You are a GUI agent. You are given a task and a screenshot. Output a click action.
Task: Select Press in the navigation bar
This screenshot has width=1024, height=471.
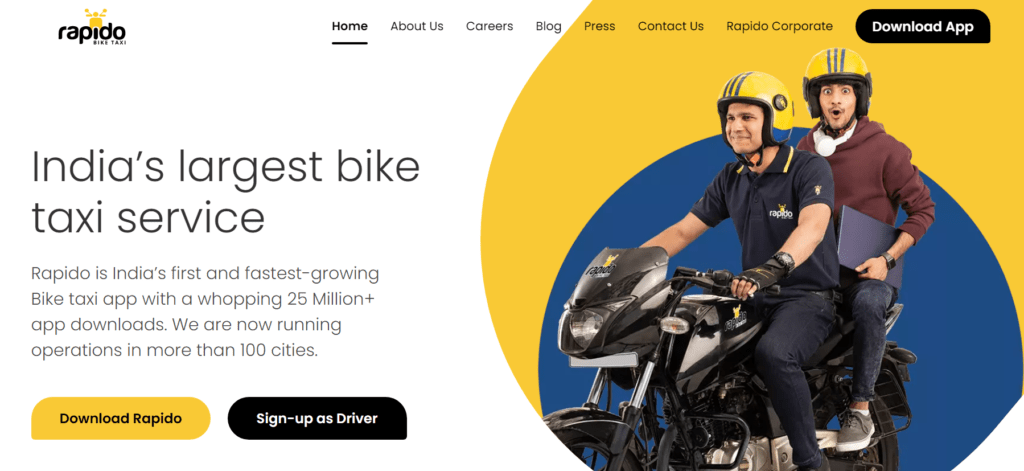pos(600,26)
